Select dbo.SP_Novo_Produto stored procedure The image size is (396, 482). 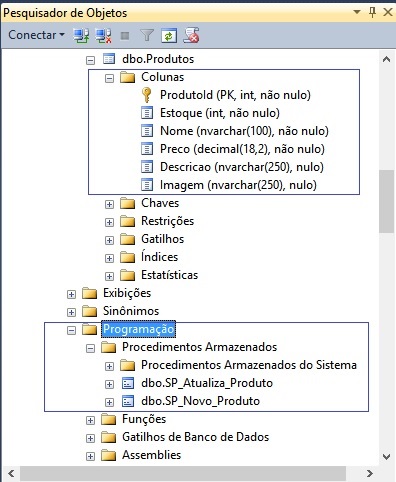click(x=200, y=401)
